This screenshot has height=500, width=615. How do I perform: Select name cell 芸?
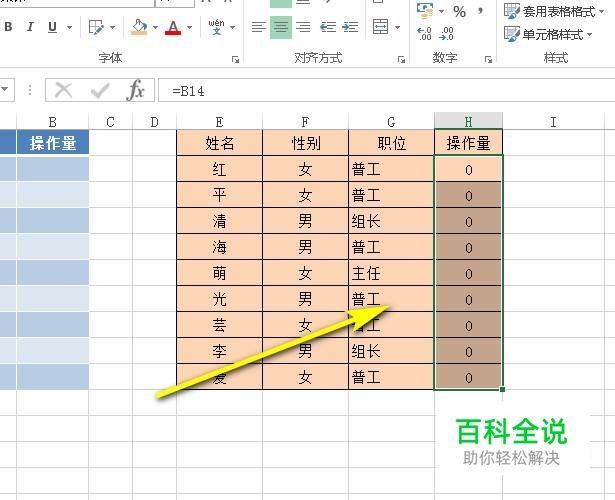click(220, 325)
